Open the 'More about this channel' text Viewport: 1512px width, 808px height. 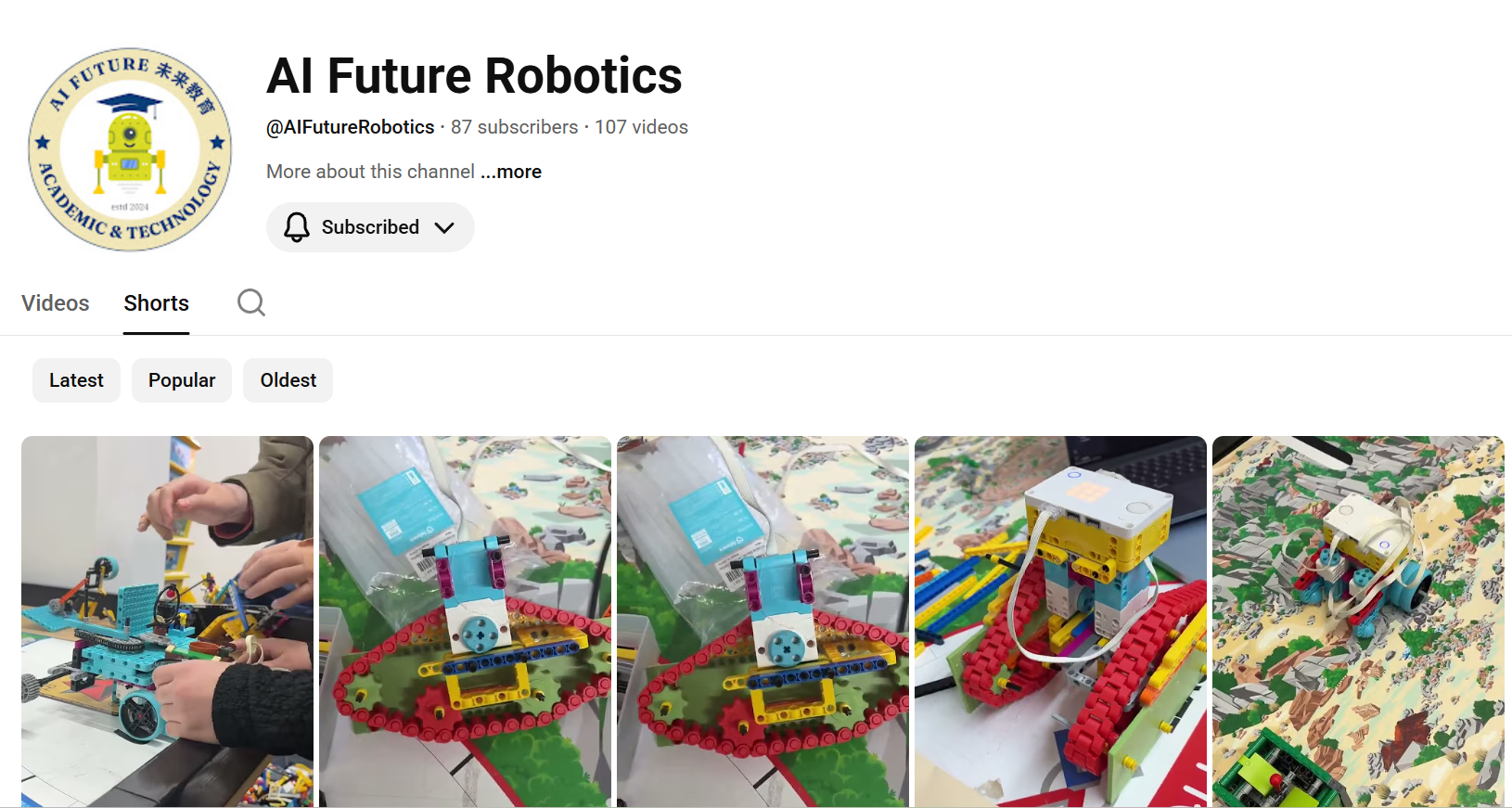pyautogui.click(x=370, y=172)
